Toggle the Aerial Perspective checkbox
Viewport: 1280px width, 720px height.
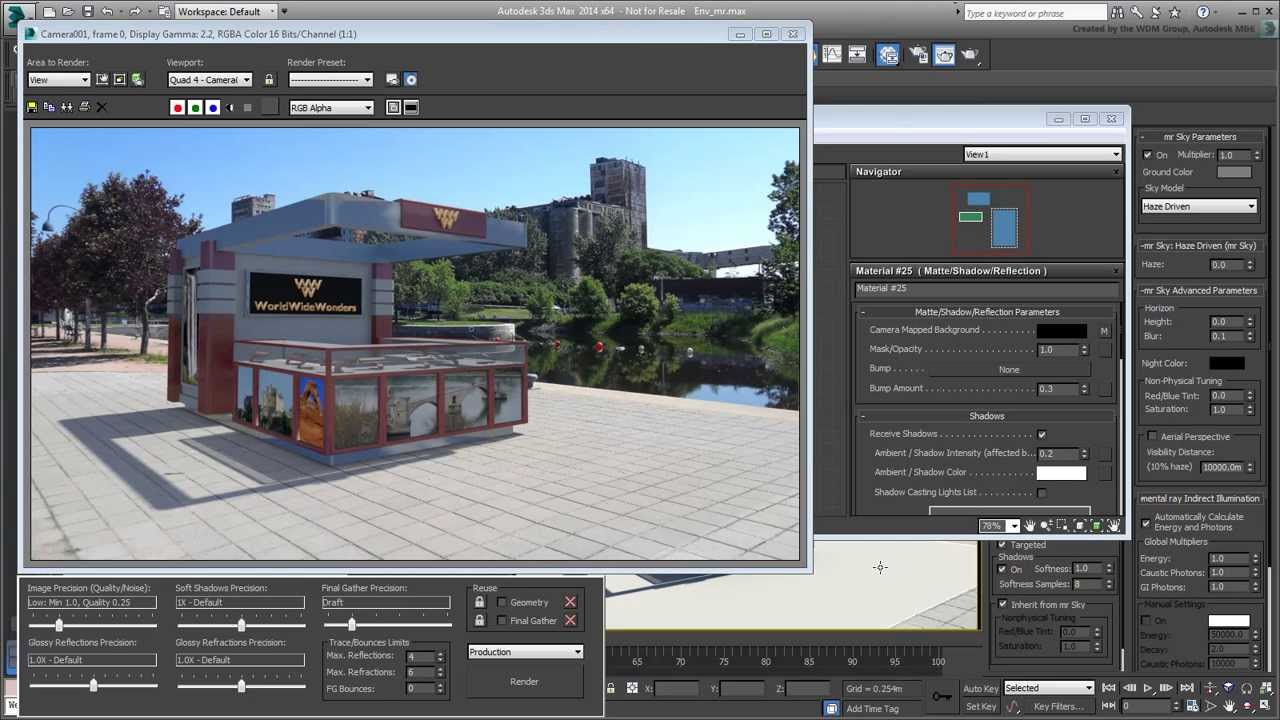pos(1152,437)
